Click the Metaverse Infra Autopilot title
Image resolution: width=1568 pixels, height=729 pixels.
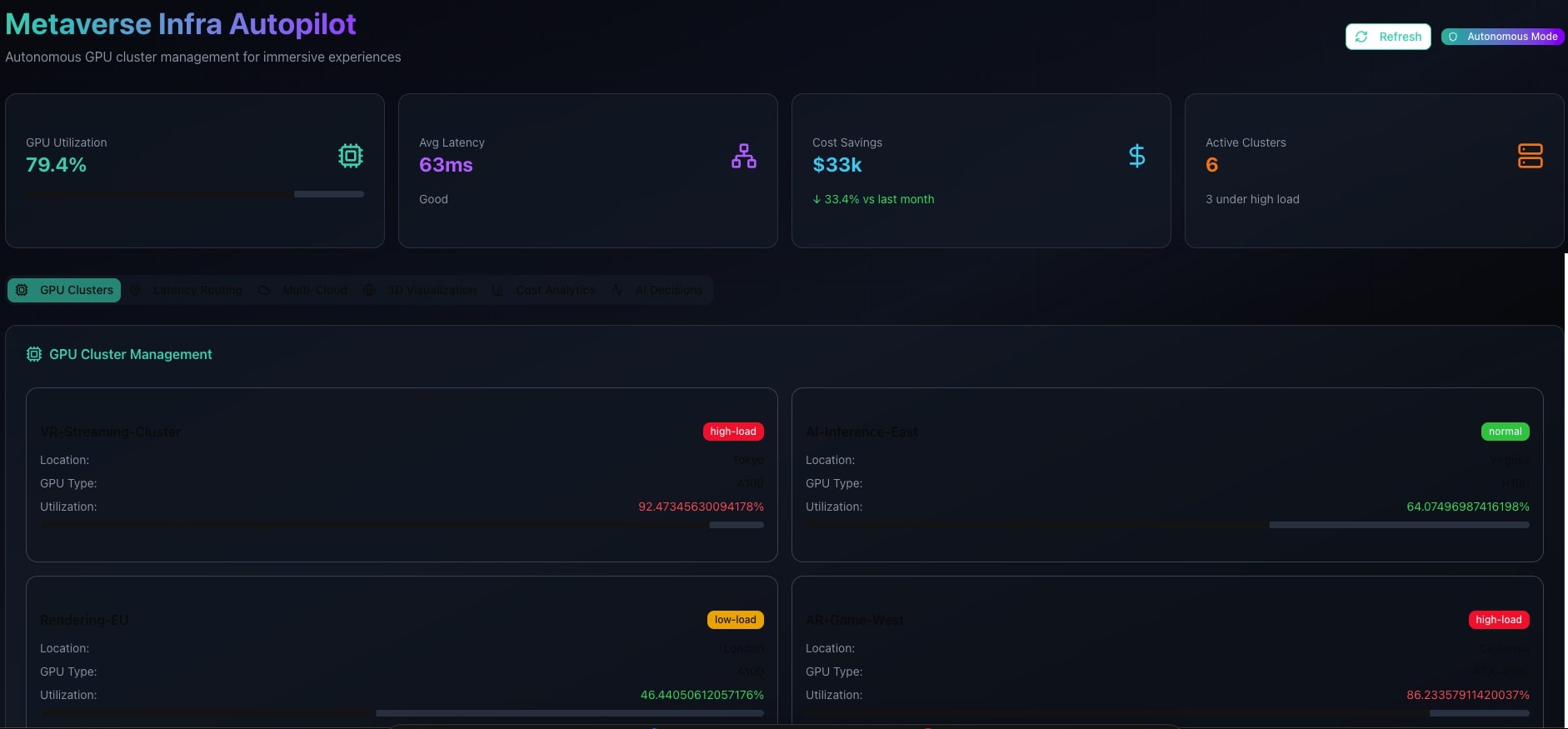[181, 24]
